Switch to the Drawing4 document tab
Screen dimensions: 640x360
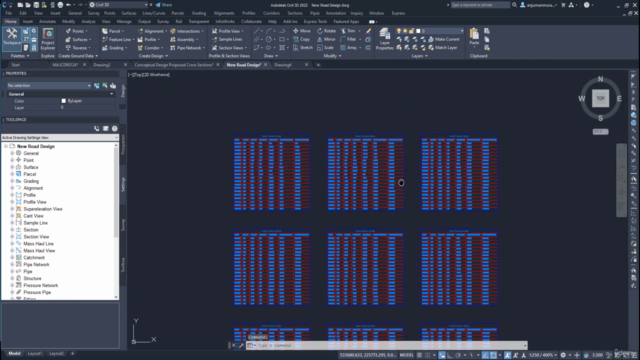283,65
